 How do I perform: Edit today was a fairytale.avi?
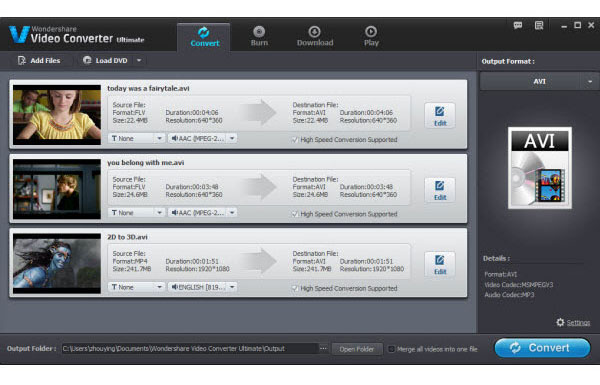pos(440,116)
